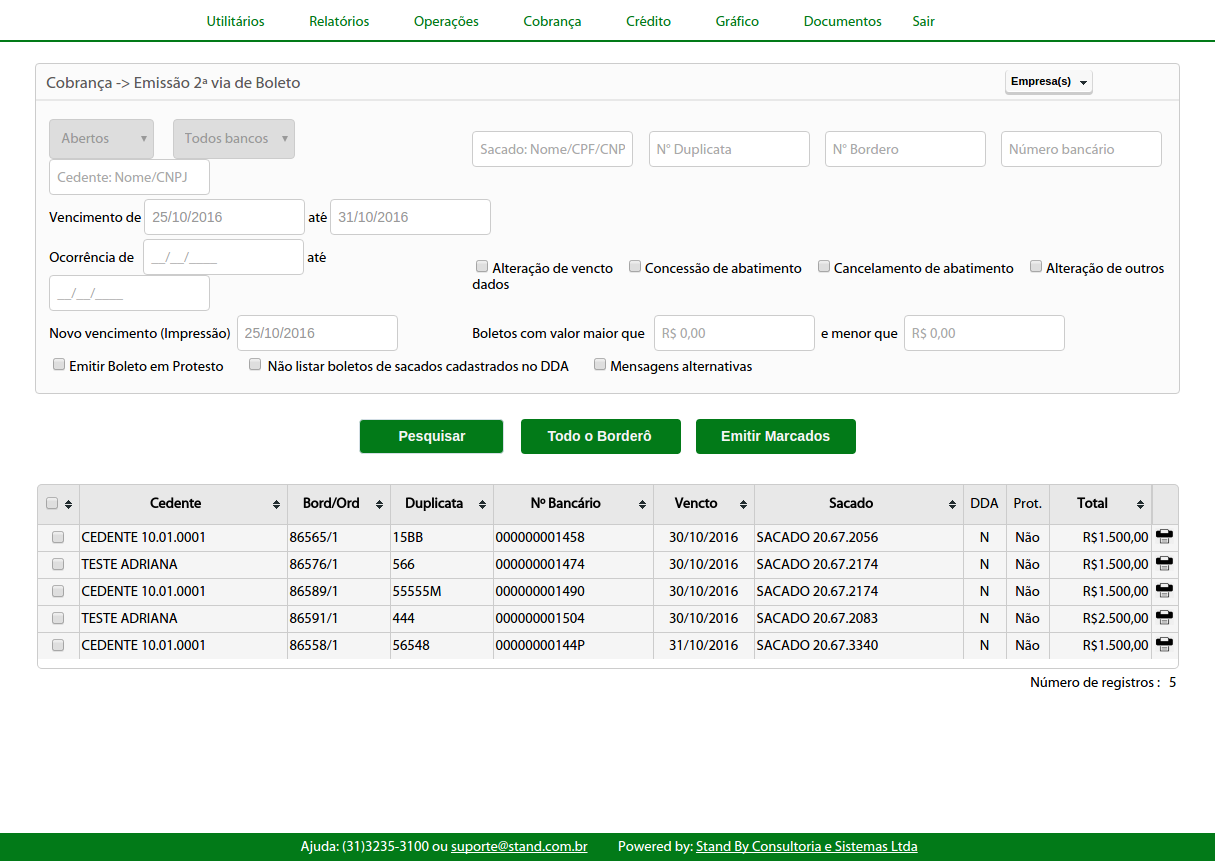Enable Cancelamento de abatimento checkbox

[824, 267]
